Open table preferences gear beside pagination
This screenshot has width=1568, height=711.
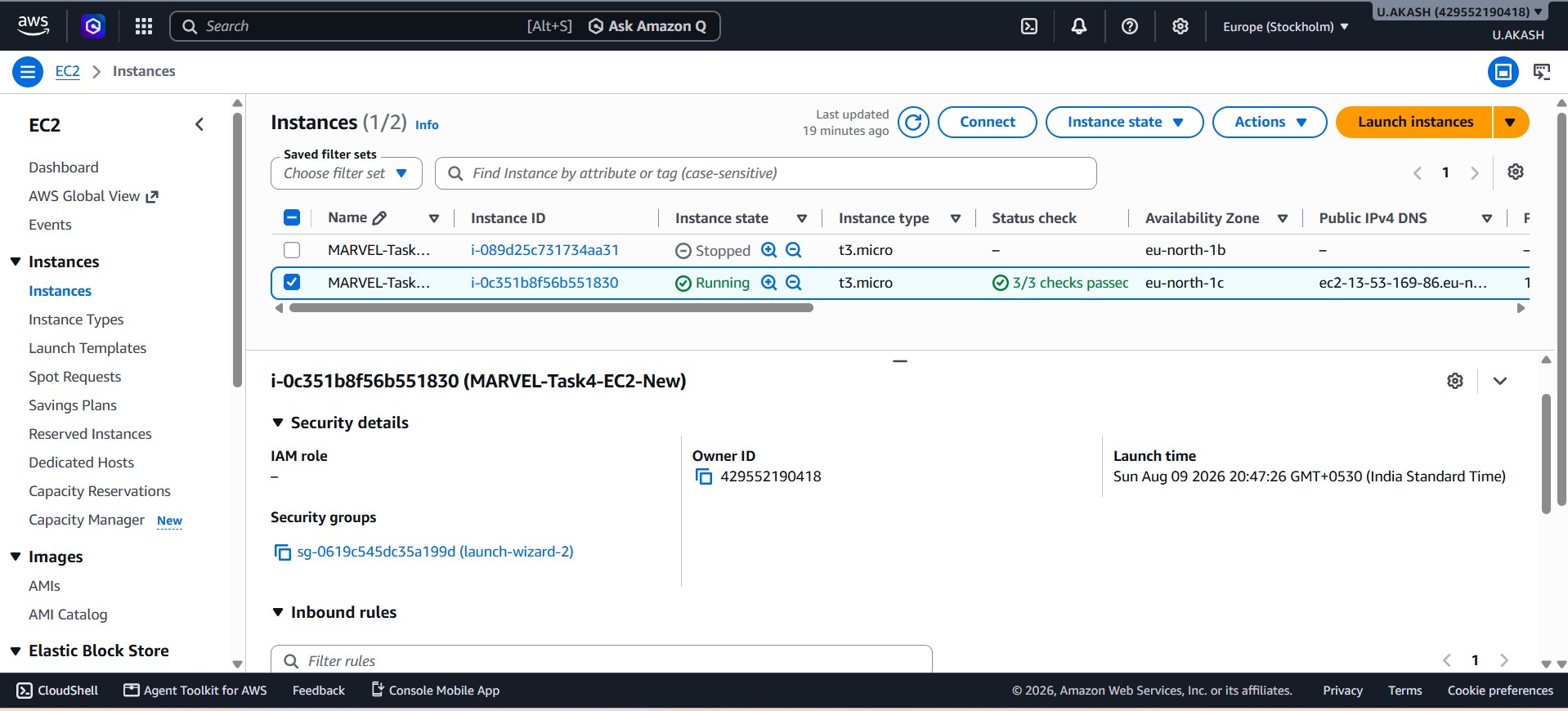coord(1515,172)
